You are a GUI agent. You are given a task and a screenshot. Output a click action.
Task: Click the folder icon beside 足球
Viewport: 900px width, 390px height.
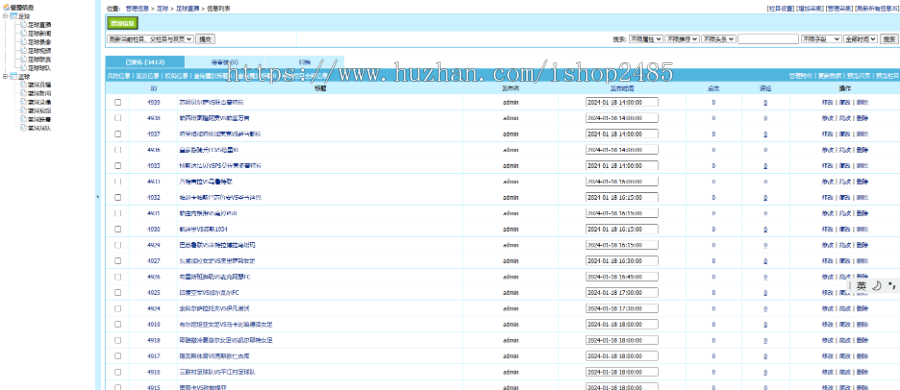click(x=14, y=16)
